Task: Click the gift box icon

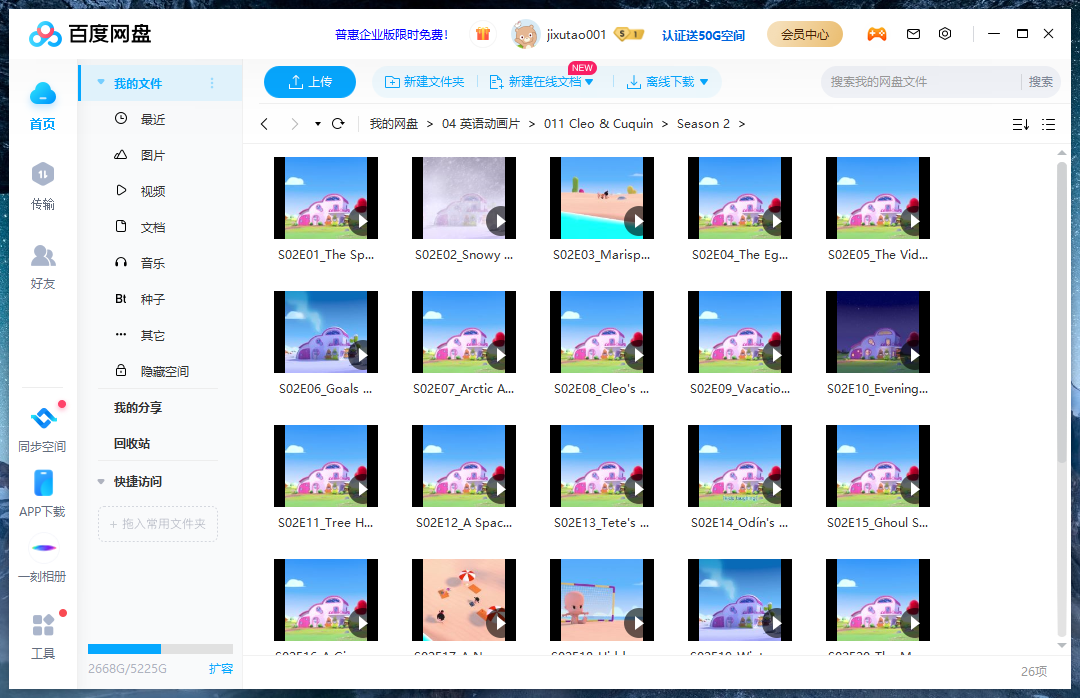Action: coord(483,34)
